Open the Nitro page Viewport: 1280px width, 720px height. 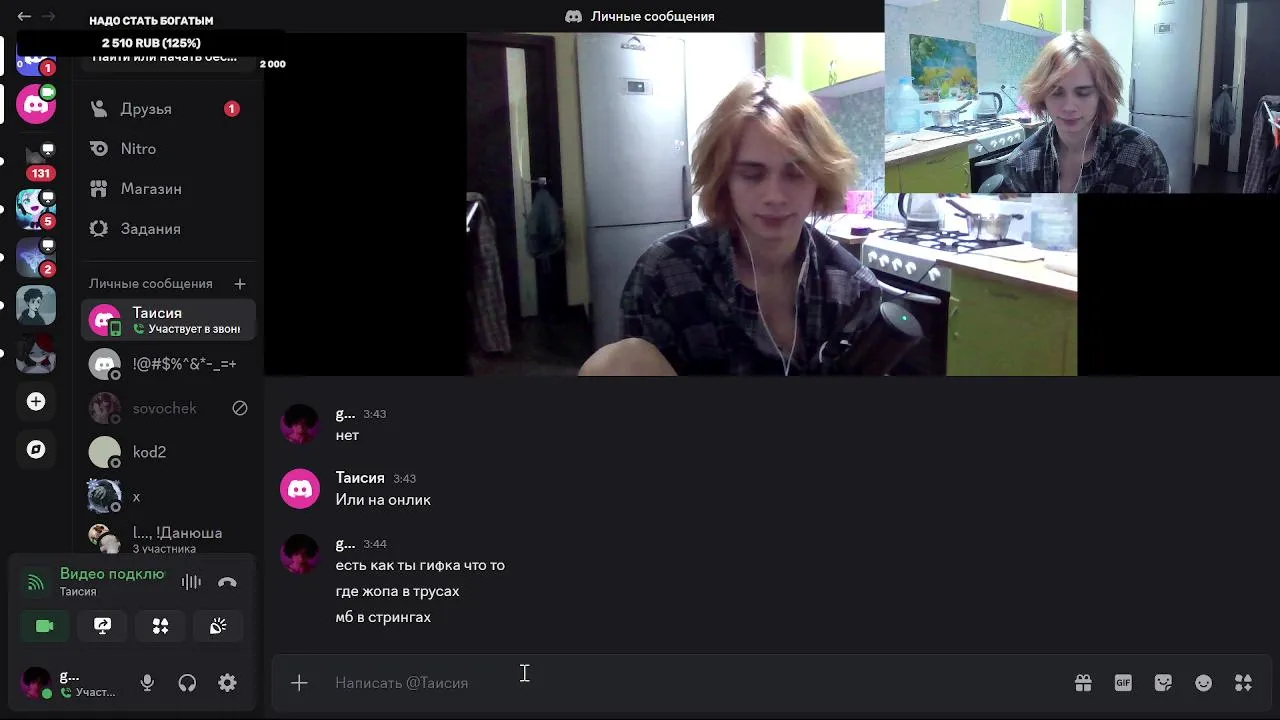(167, 148)
